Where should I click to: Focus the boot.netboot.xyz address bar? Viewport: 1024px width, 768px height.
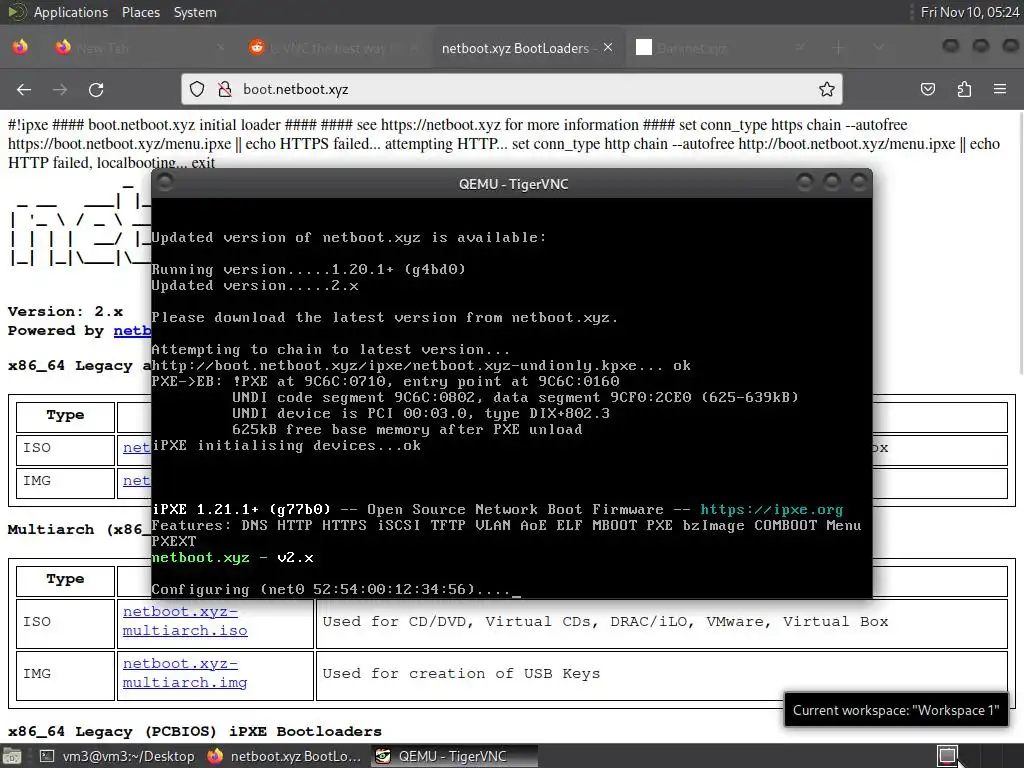(x=512, y=89)
